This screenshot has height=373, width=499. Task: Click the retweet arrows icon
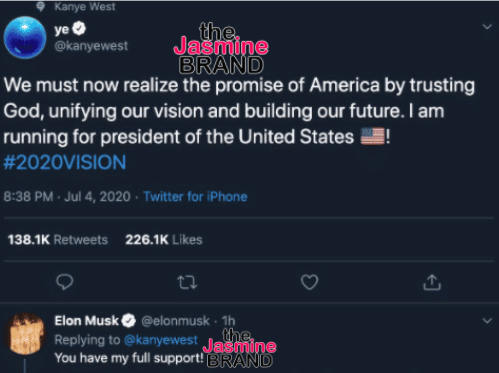pyautogui.click(x=187, y=282)
